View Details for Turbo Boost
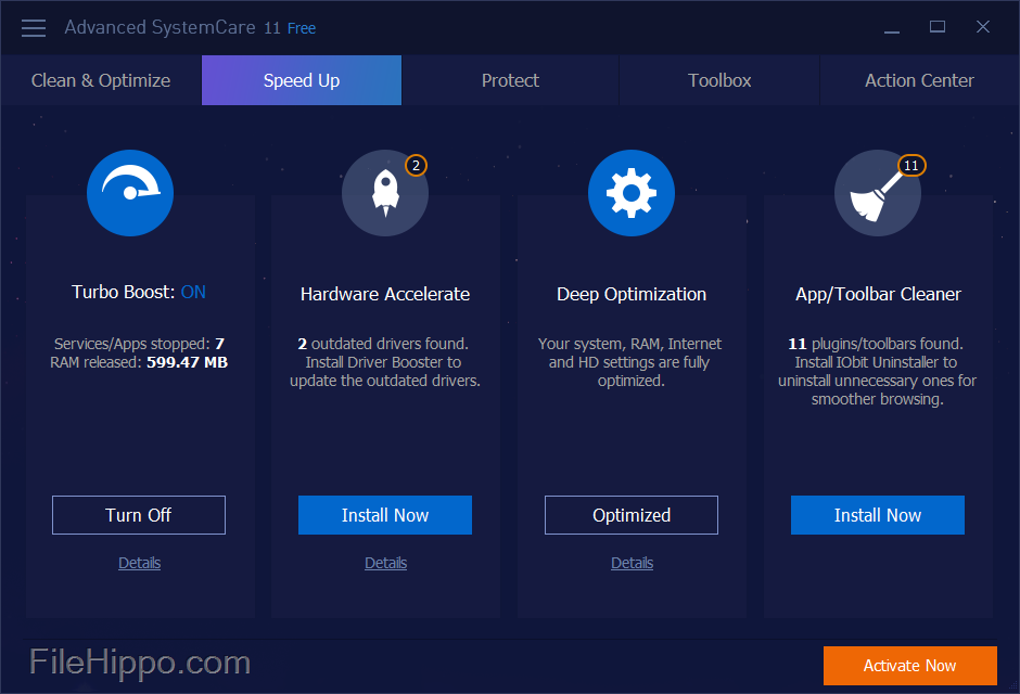This screenshot has width=1020, height=694. click(139, 563)
